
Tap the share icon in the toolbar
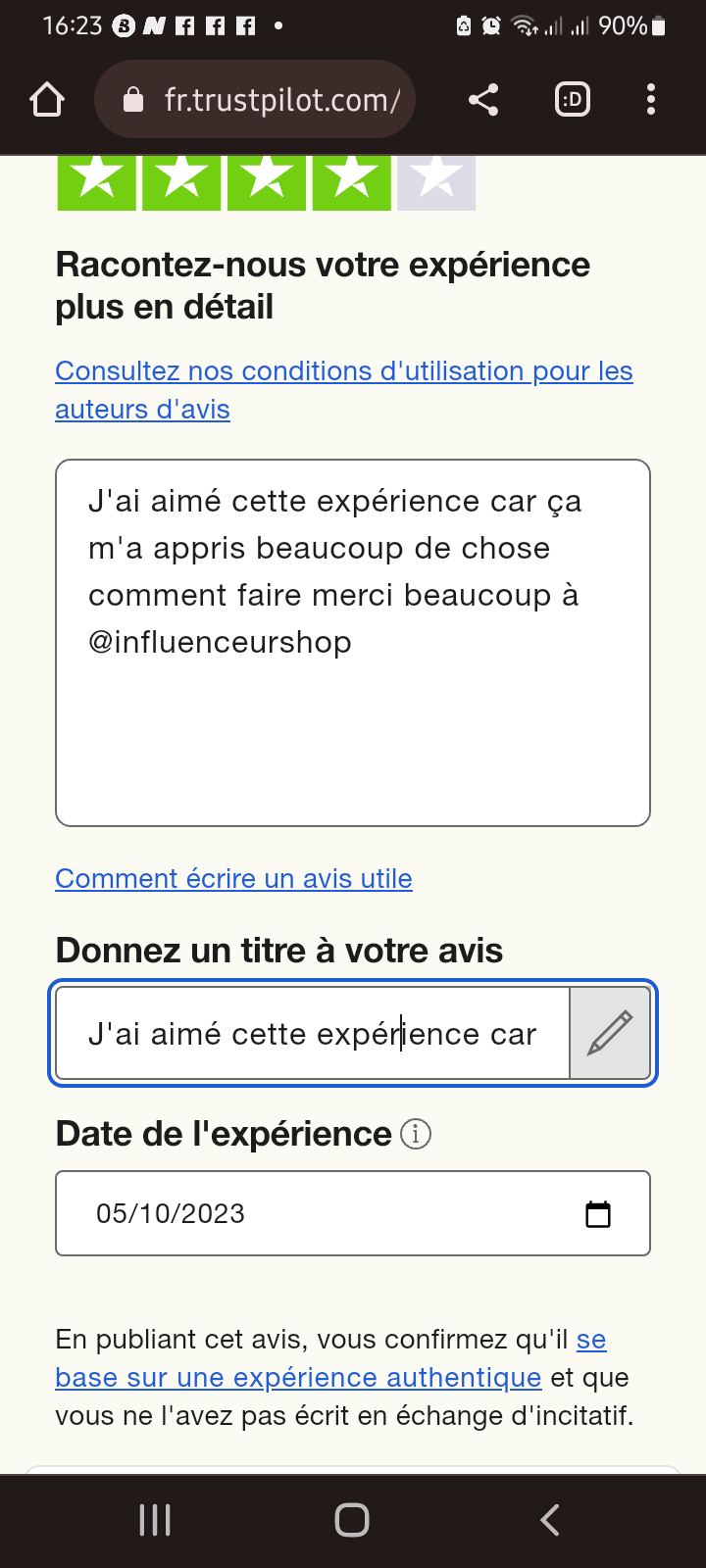click(482, 100)
